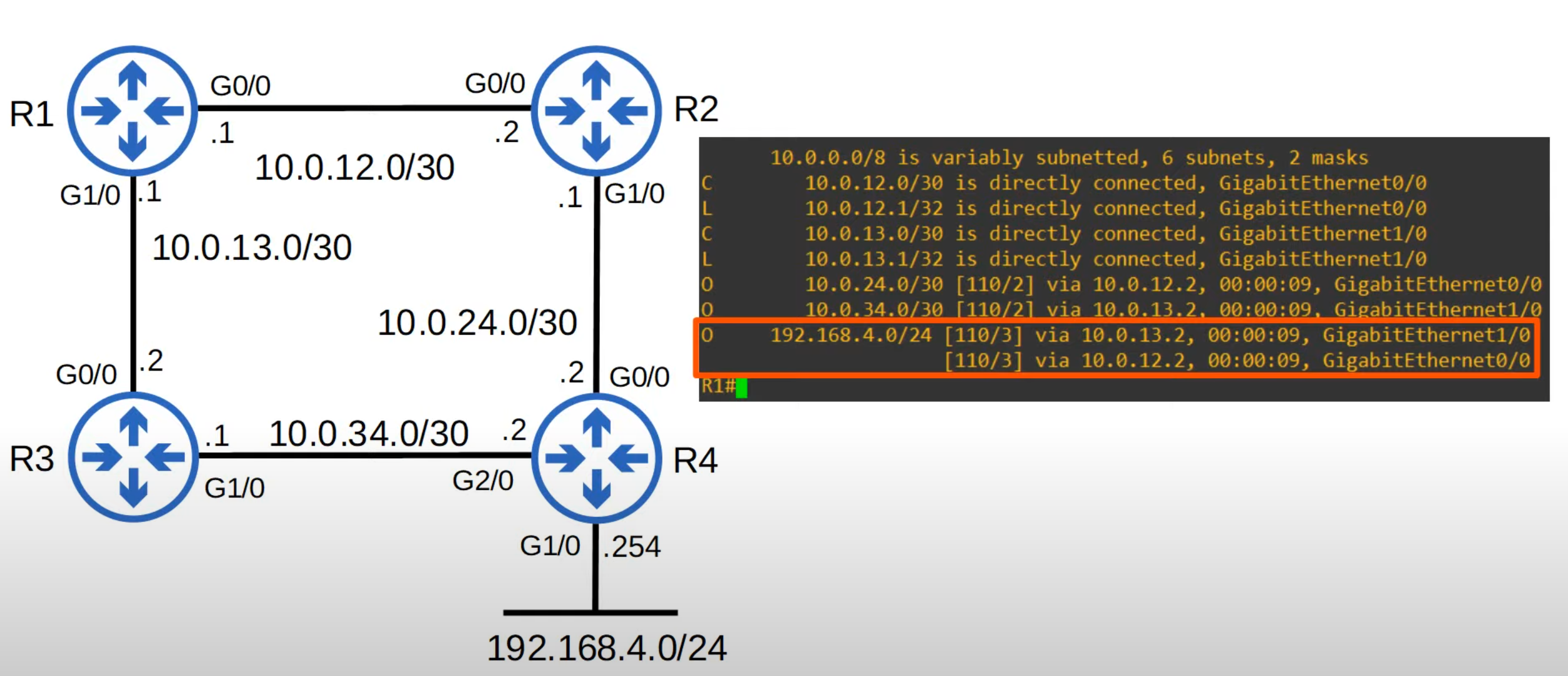Click the R1 router icon
Screen dimensions: 1568x676
click(x=132, y=111)
